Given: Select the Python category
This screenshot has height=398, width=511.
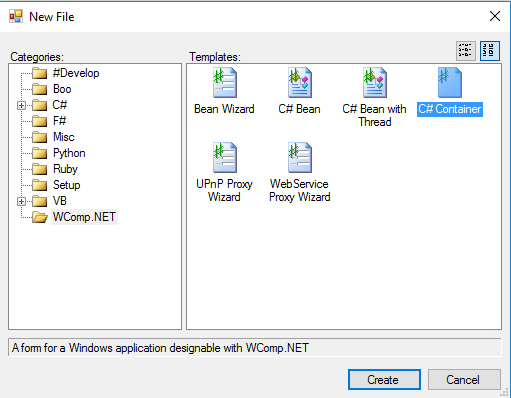Looking at the screenshot, I should [x=69, y=153].
